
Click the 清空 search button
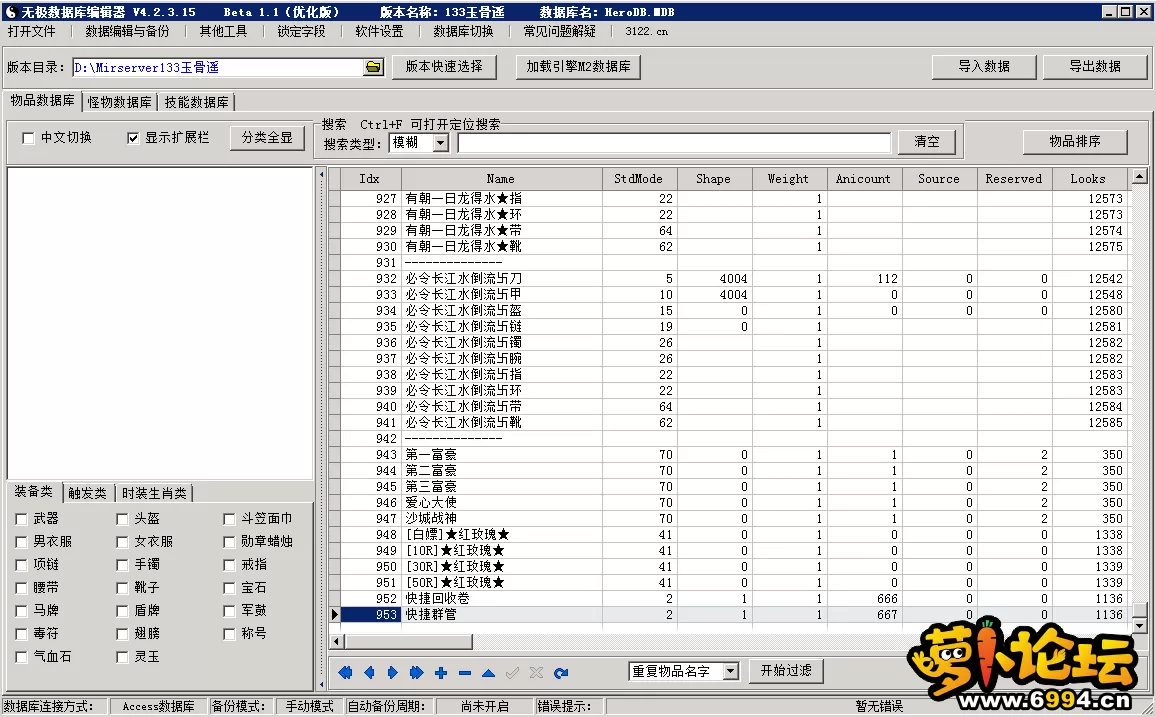[x=927, y=141]
